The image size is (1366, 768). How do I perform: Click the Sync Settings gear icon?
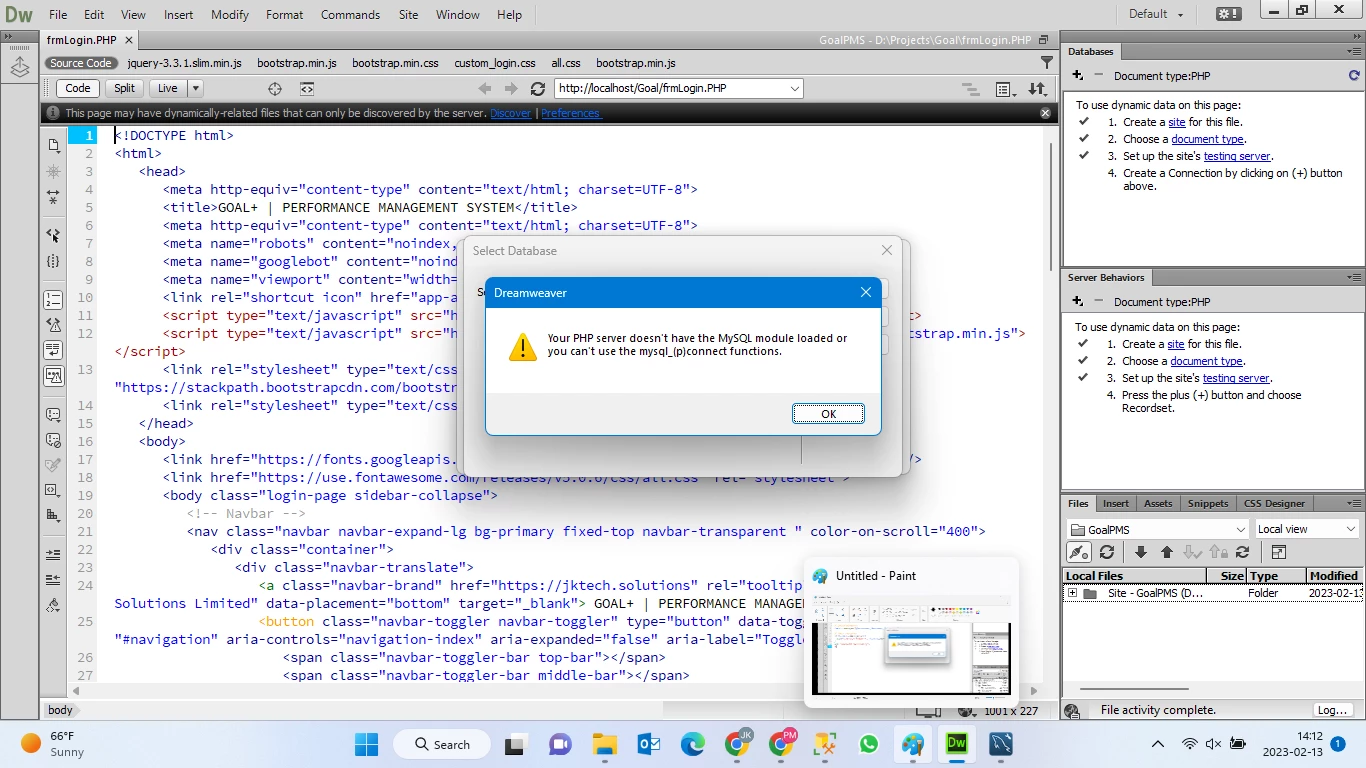[1228, 14]
